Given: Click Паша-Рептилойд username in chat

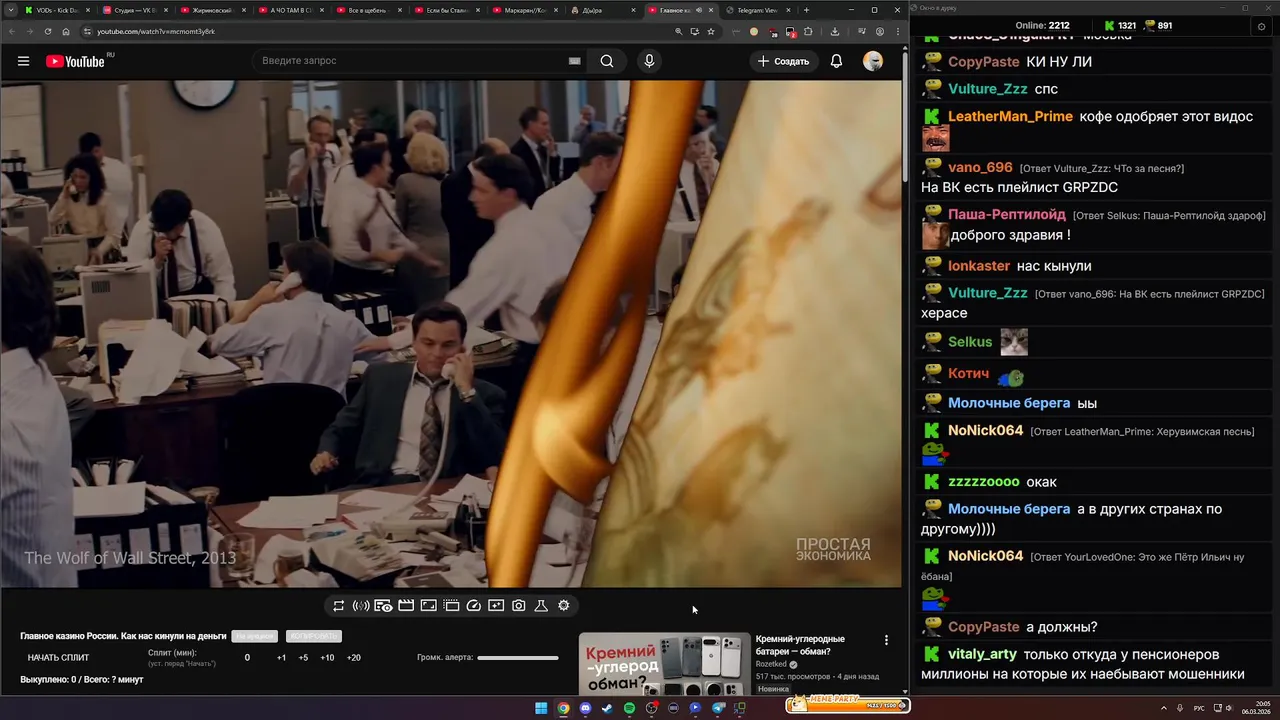Looking at the screenshot, I should pos(1007,214).
